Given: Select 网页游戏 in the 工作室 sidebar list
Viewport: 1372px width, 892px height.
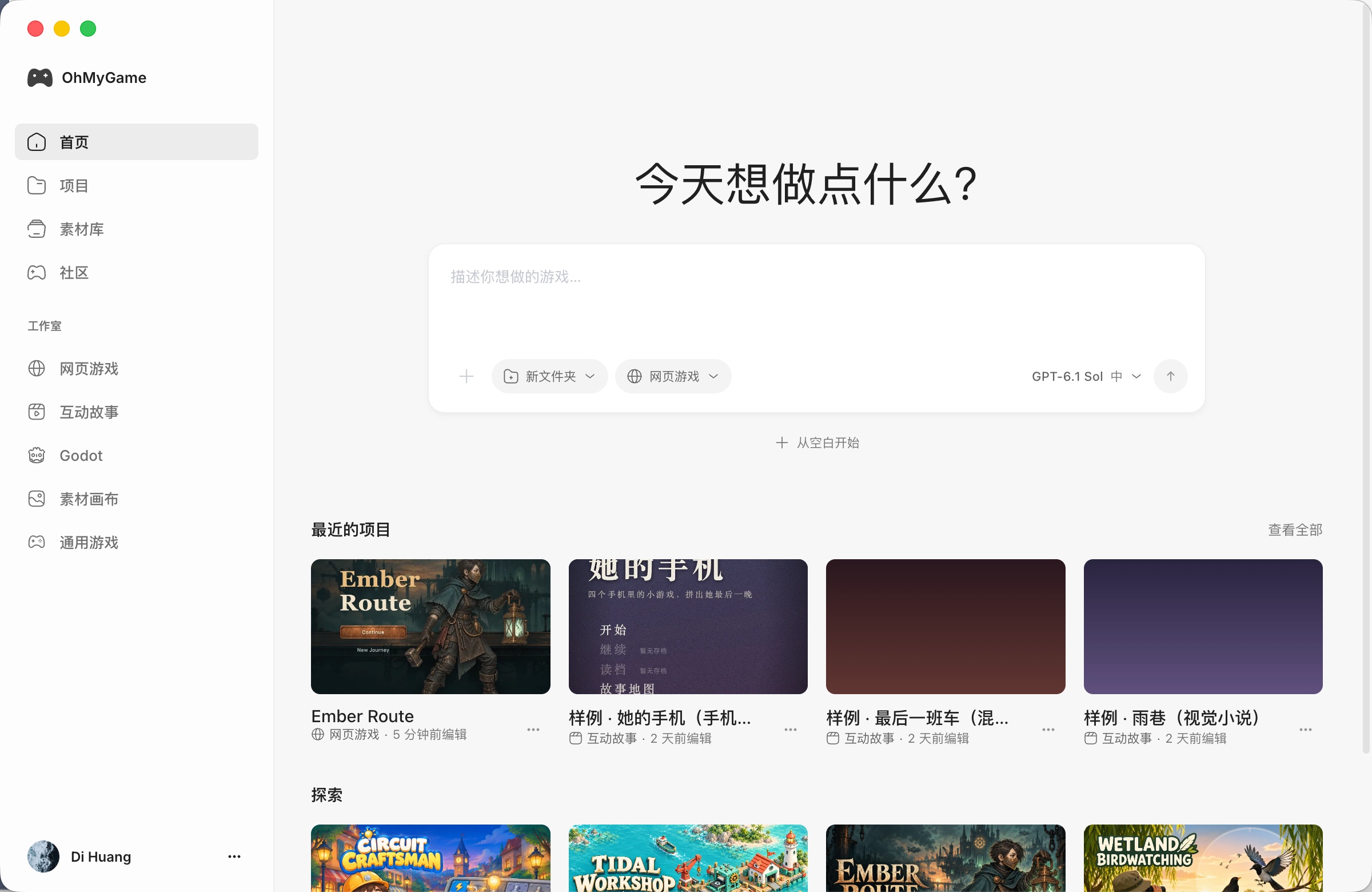Looking at the screenshot, I should [137, 368].
